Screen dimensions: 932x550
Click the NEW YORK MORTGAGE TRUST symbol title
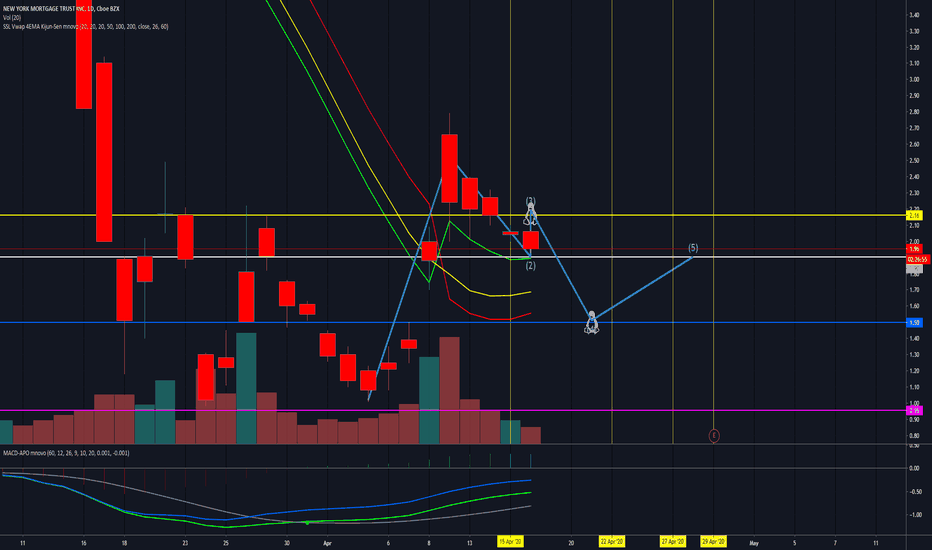pyautogui.click(x=61, y=9)
